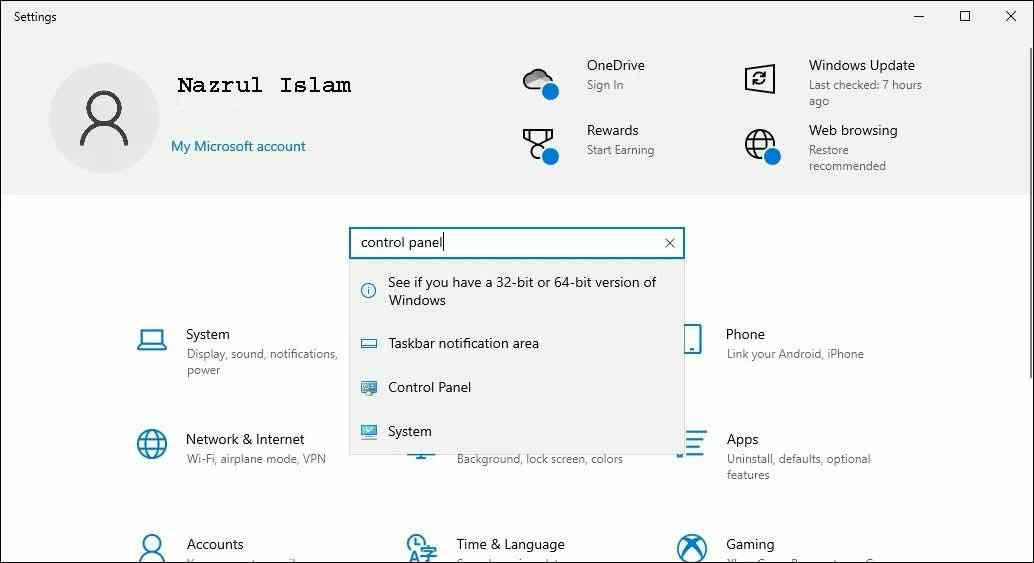Viewport: 1034px width, 563px height.
Task: Click the Accounts person icon
Action: click(152, 547)
